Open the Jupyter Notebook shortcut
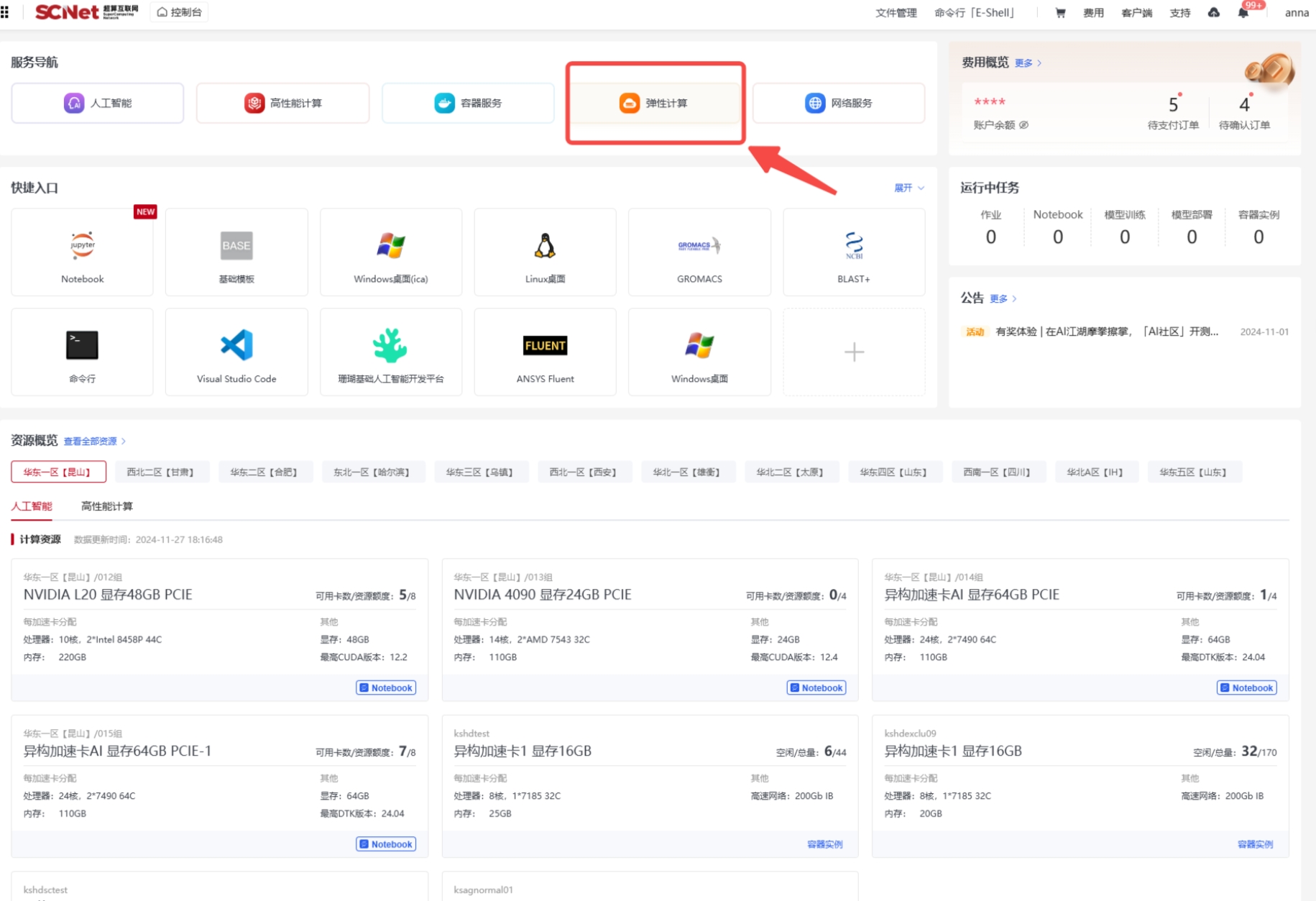Image resolution: width=1316 pixels, height=901 pixels. 82,252
